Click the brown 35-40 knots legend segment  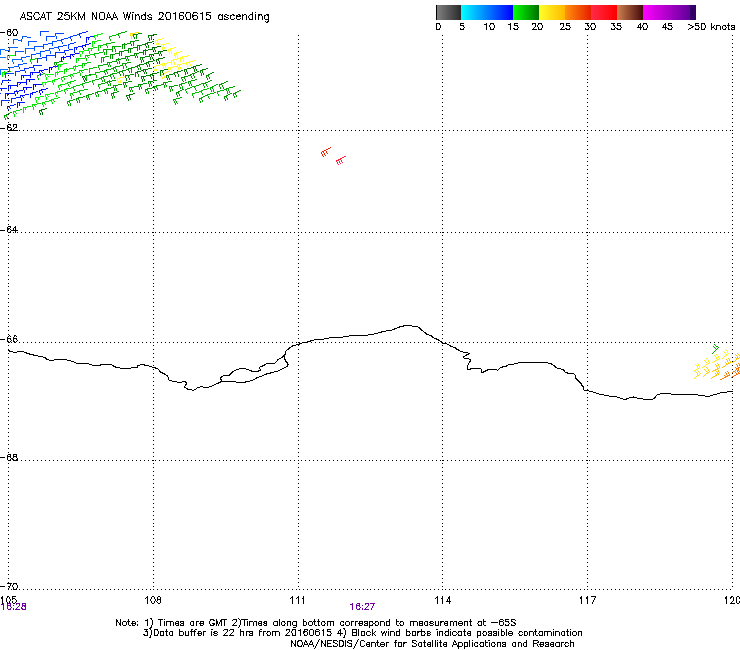pyautogui.click(x=630, y=12)
